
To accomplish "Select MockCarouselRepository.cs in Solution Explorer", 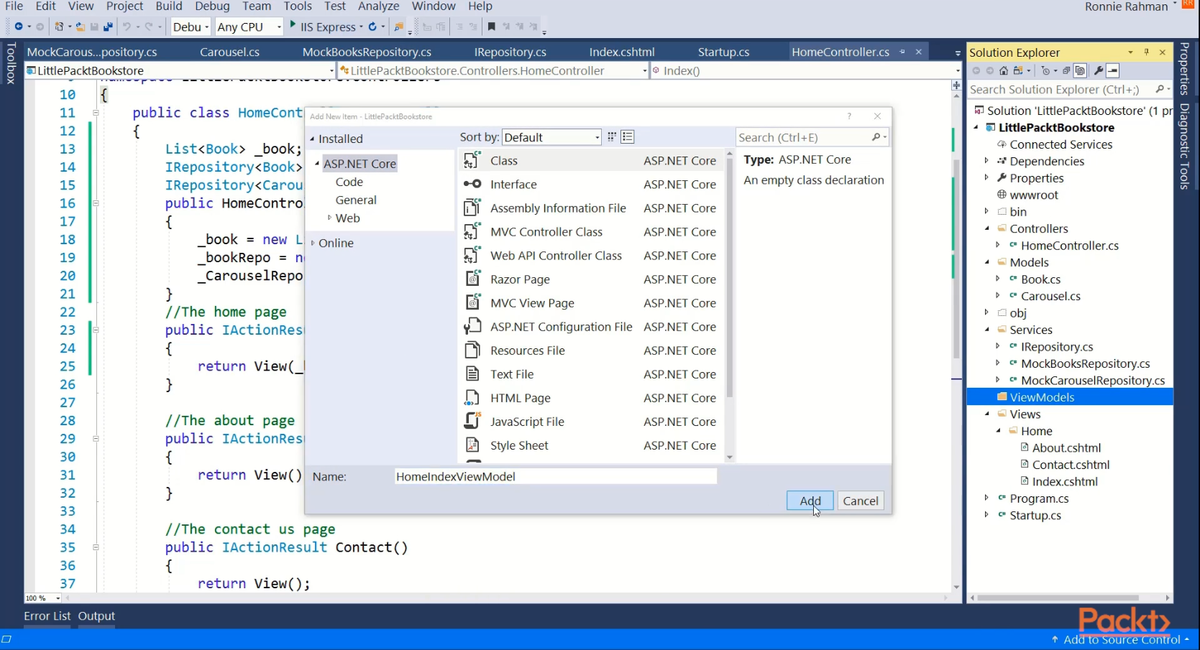I will click(x=1092, y=380).
